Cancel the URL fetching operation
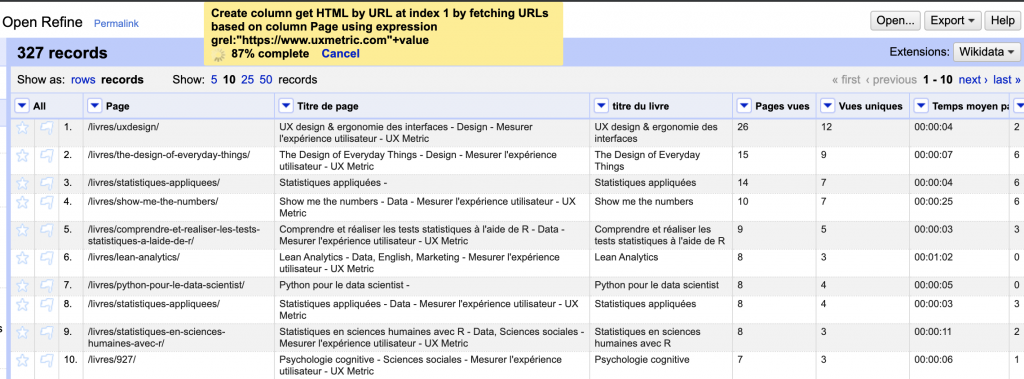This screenshot has height=379, width=1024. click(x=340, y=54)
